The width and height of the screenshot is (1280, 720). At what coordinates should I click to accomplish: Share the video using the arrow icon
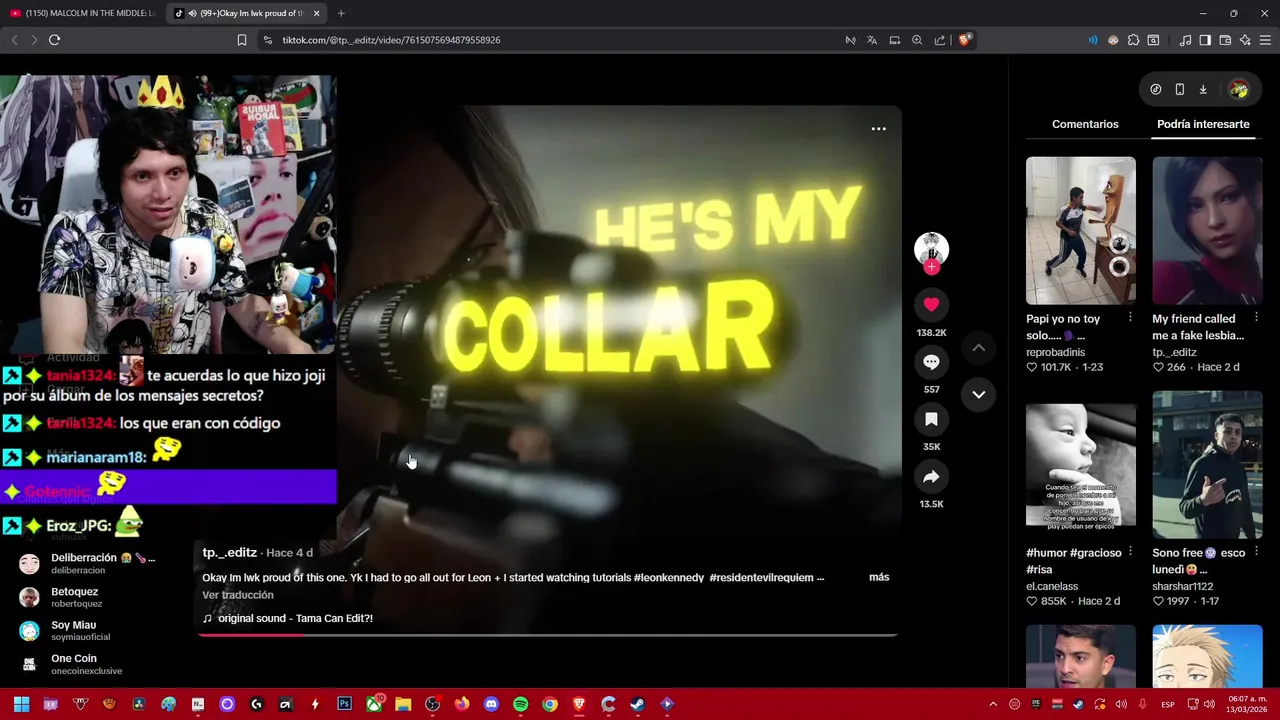[931, 477]
